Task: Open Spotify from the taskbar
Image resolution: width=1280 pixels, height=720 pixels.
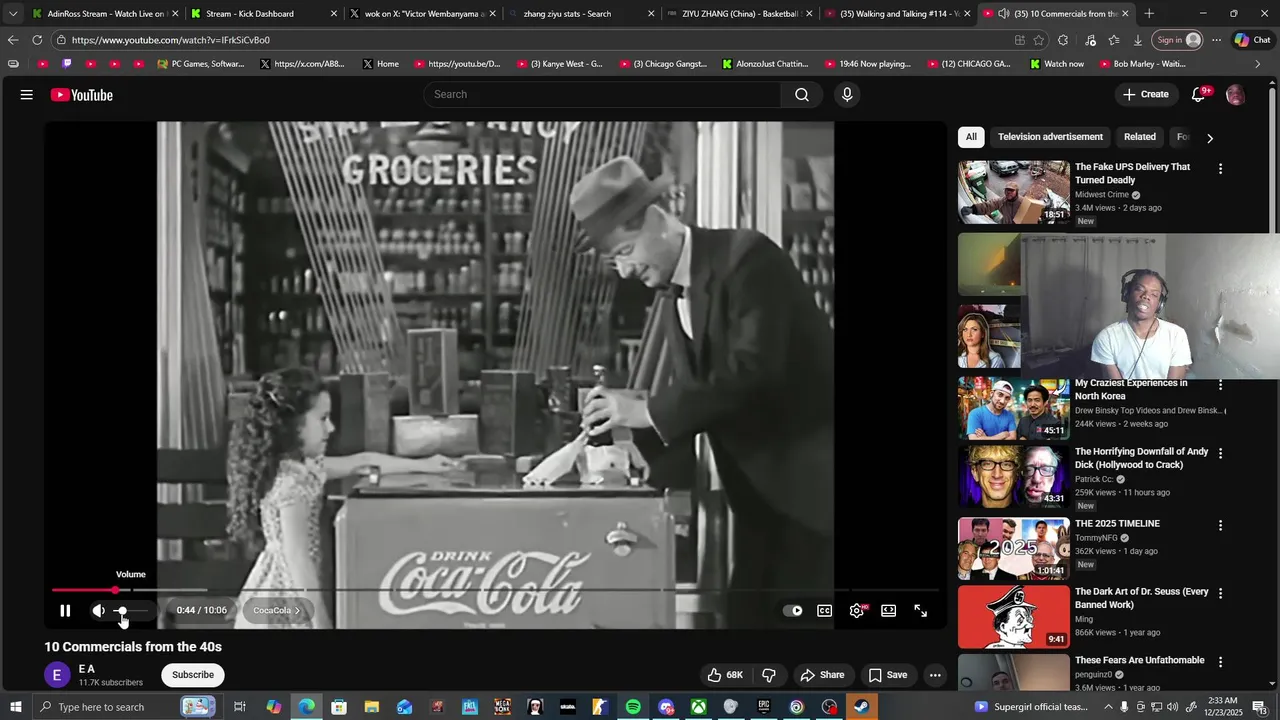Action: pyautogui.click(x=633, y=707)
